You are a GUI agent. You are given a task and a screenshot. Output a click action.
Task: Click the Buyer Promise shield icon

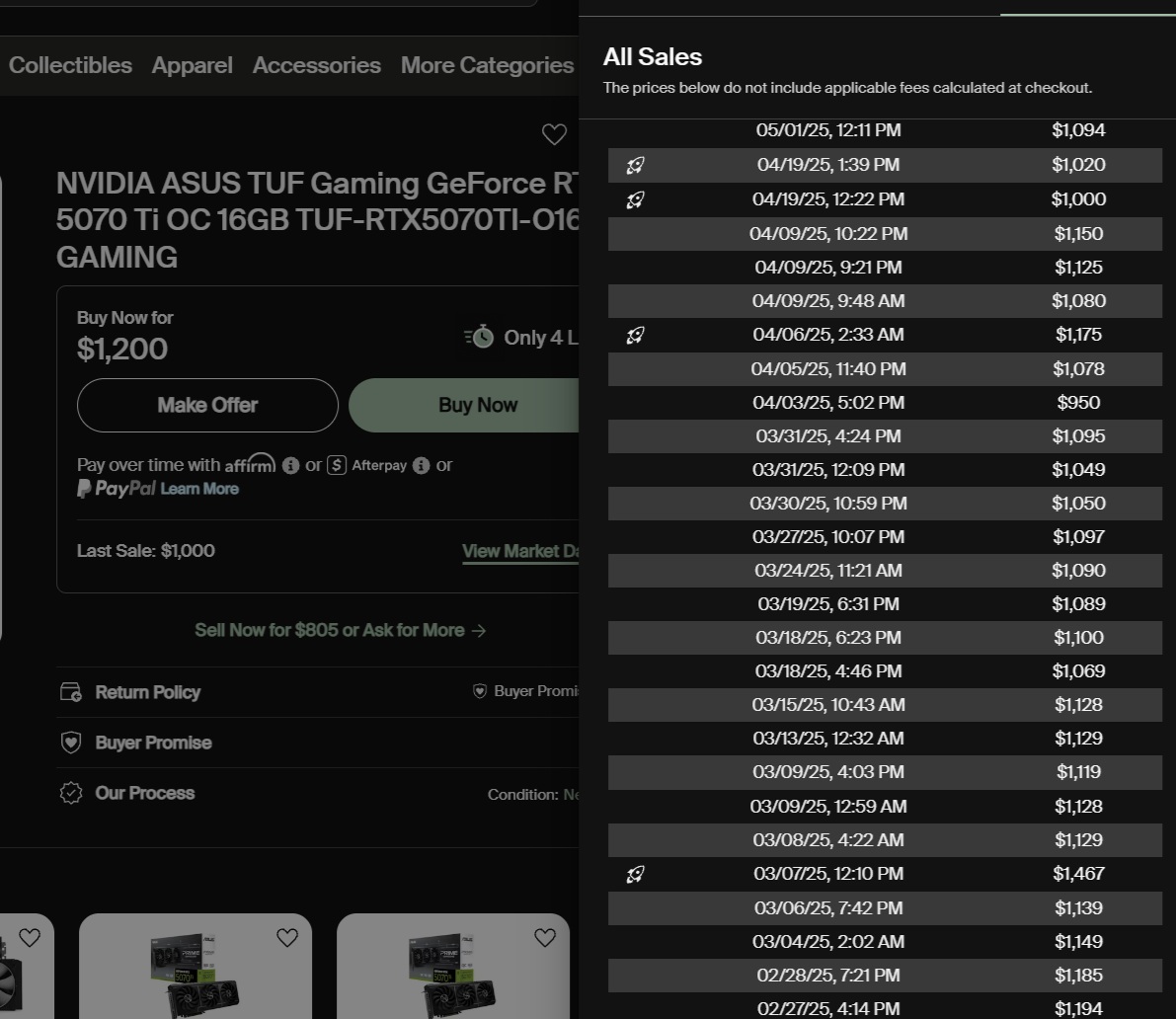(71, 743)
